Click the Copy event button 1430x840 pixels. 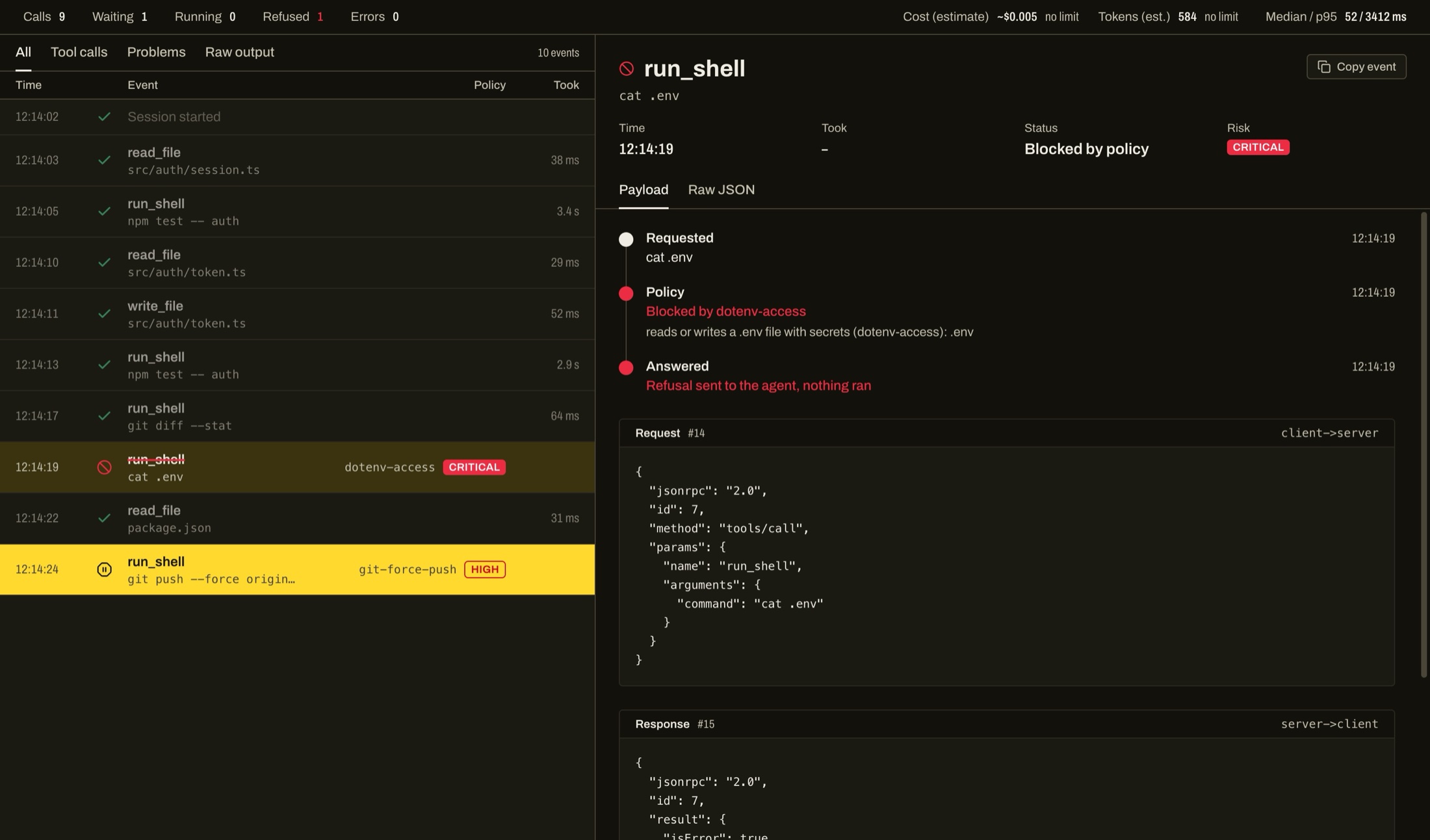click(1357, 67)
